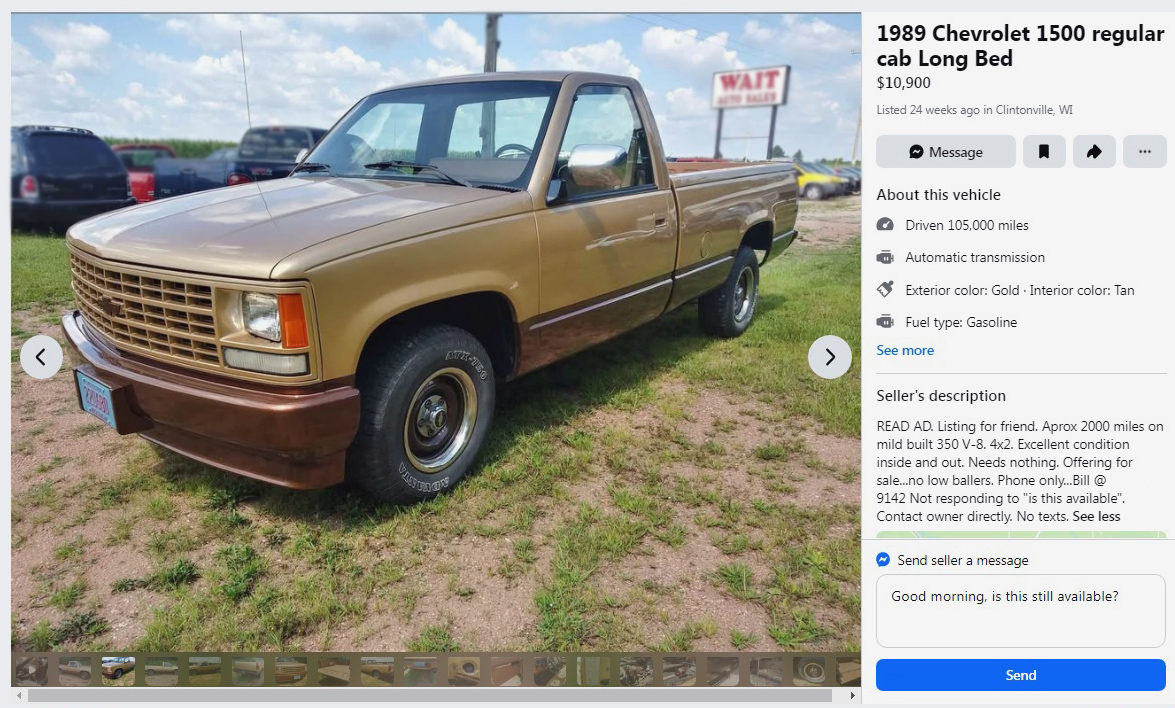Share the listing via arrow icon

pos(1094,151)
